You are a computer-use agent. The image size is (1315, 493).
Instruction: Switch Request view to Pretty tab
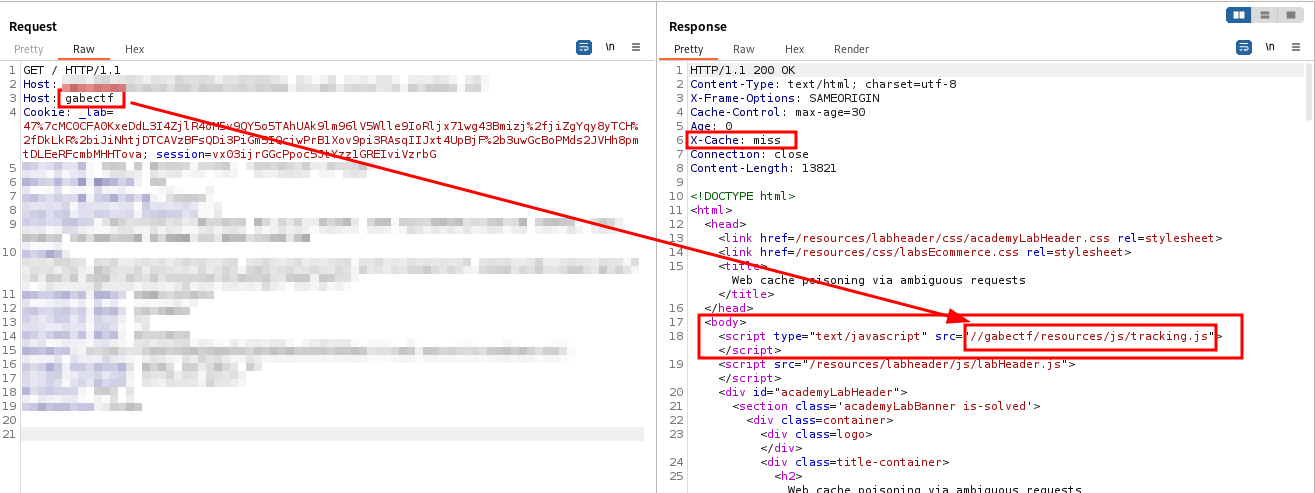[x=29, y=49]
